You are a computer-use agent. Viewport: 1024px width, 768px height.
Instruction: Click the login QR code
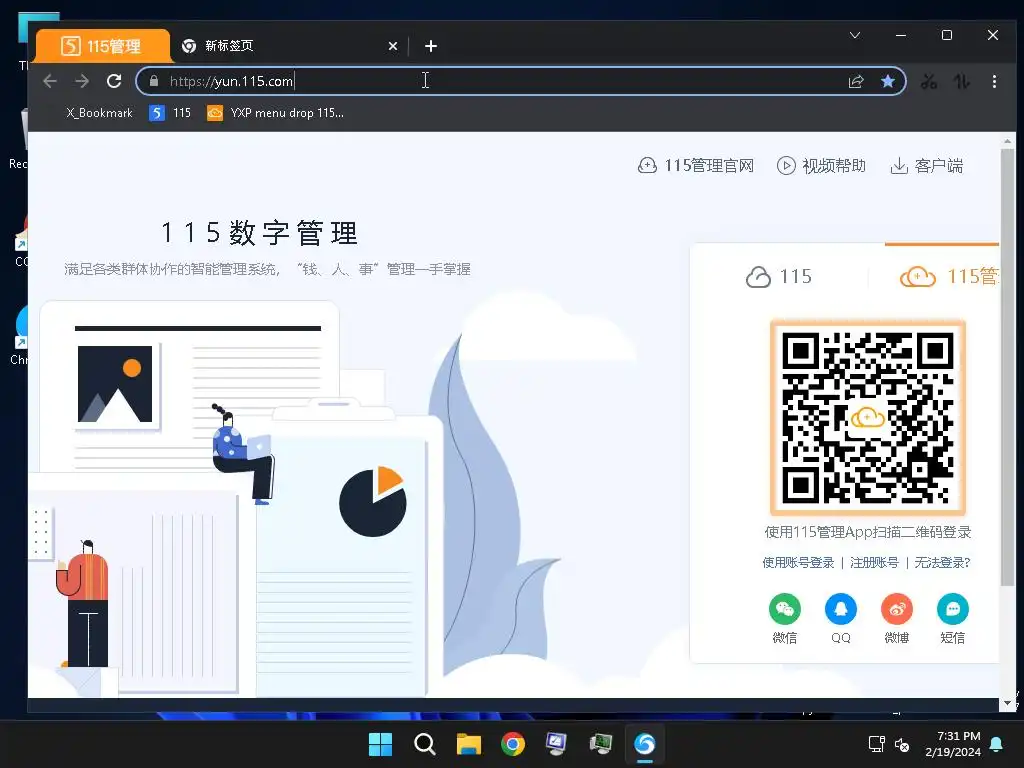point(867,418)
